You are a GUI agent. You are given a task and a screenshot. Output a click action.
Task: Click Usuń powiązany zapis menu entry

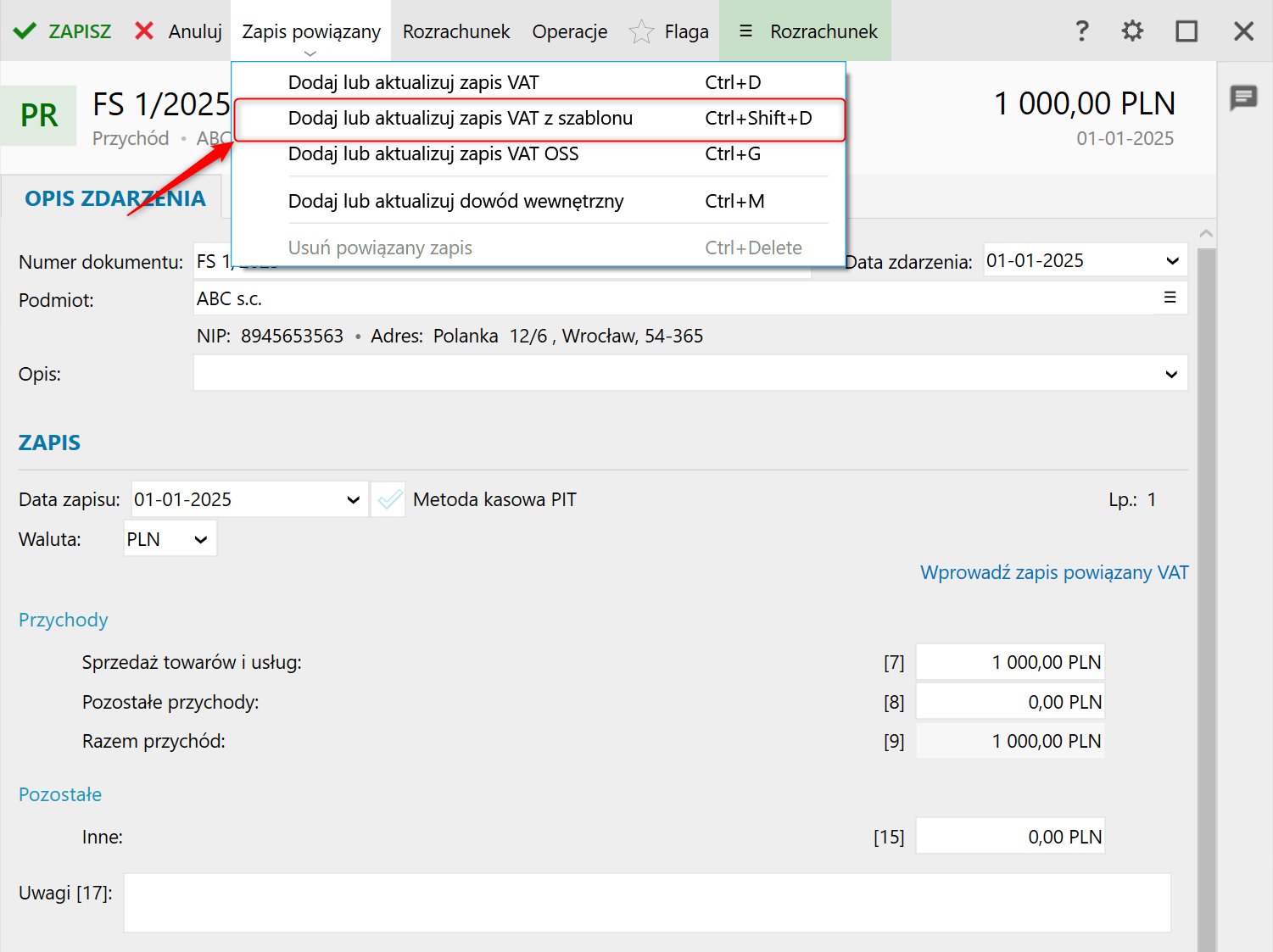tap(539, 248)
